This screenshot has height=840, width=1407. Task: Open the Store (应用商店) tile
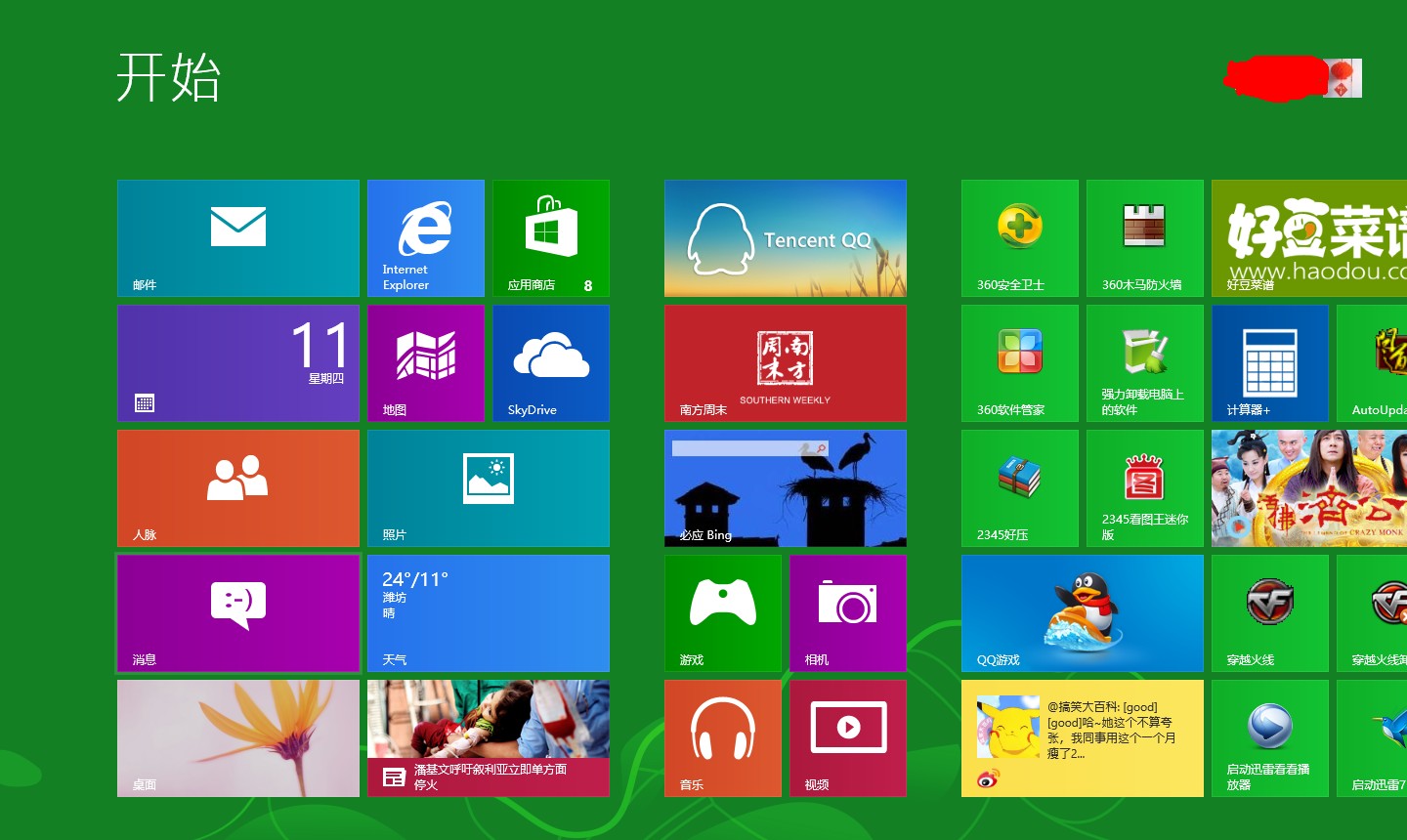click(551, 238)
